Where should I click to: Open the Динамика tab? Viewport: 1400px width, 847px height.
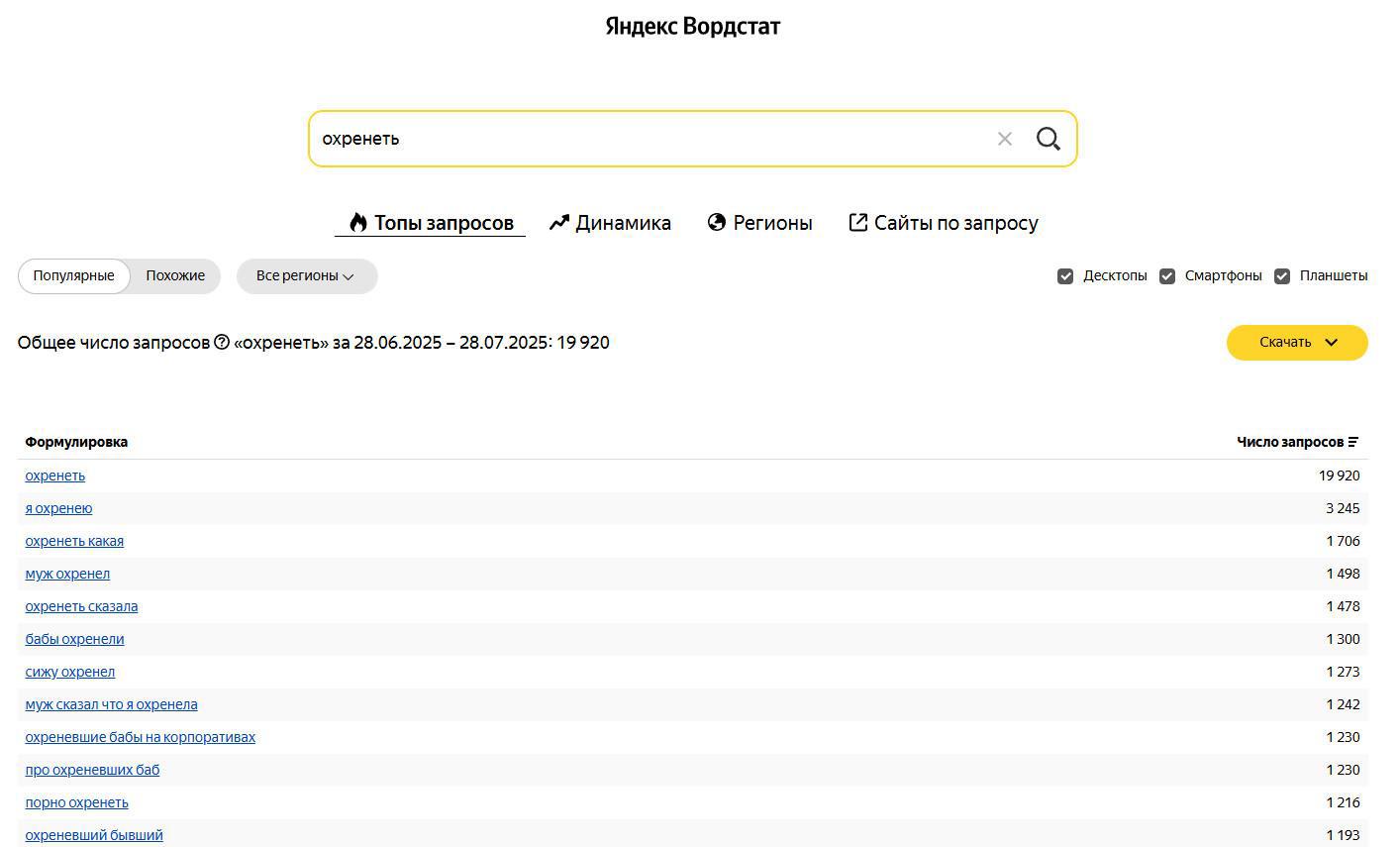(622, 223)
